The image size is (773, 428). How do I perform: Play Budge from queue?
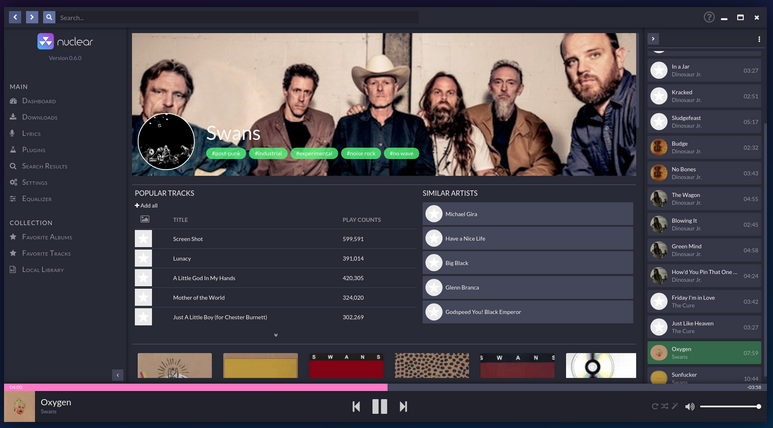(x=704, y=147)
